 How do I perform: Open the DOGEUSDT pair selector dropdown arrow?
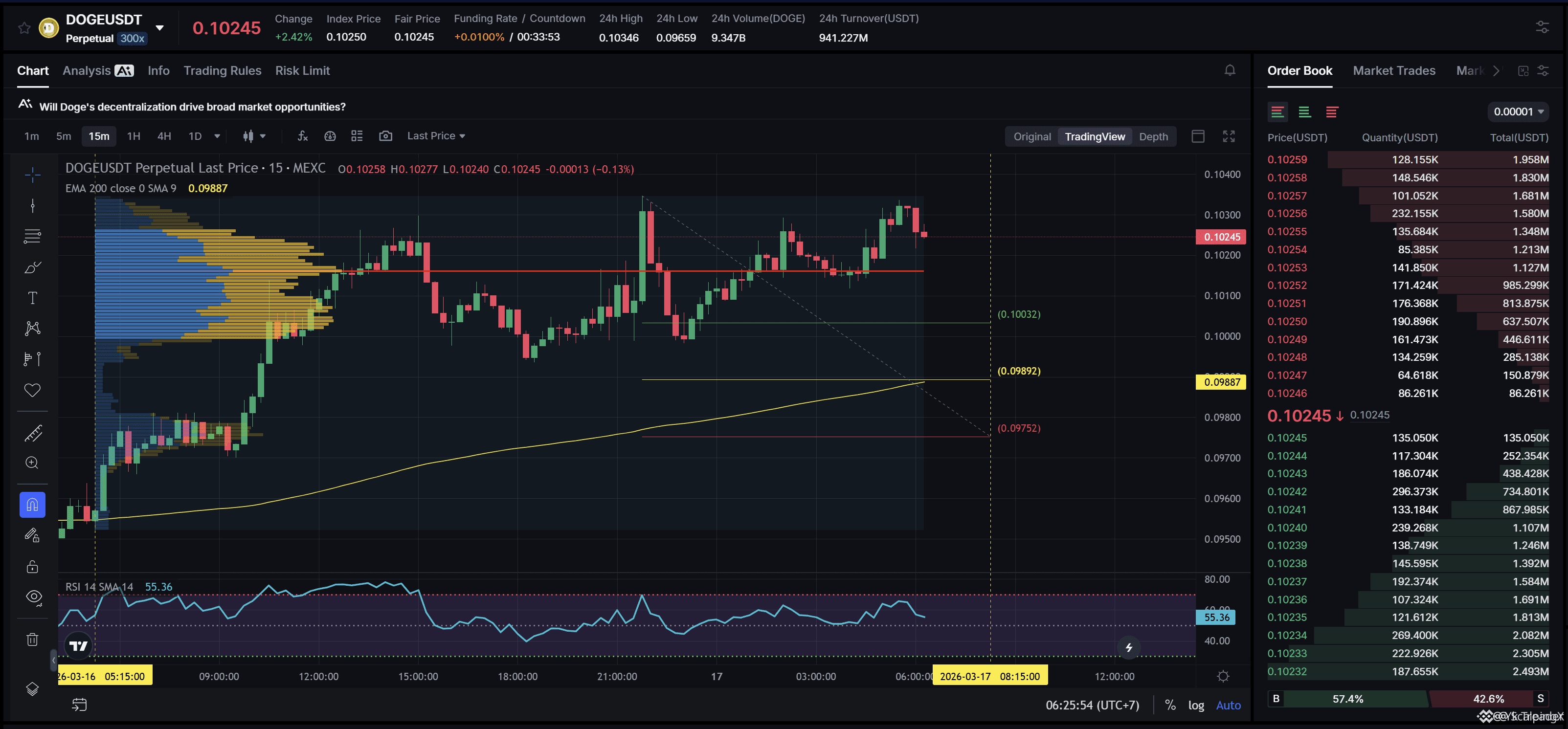(x=159, y=28)
